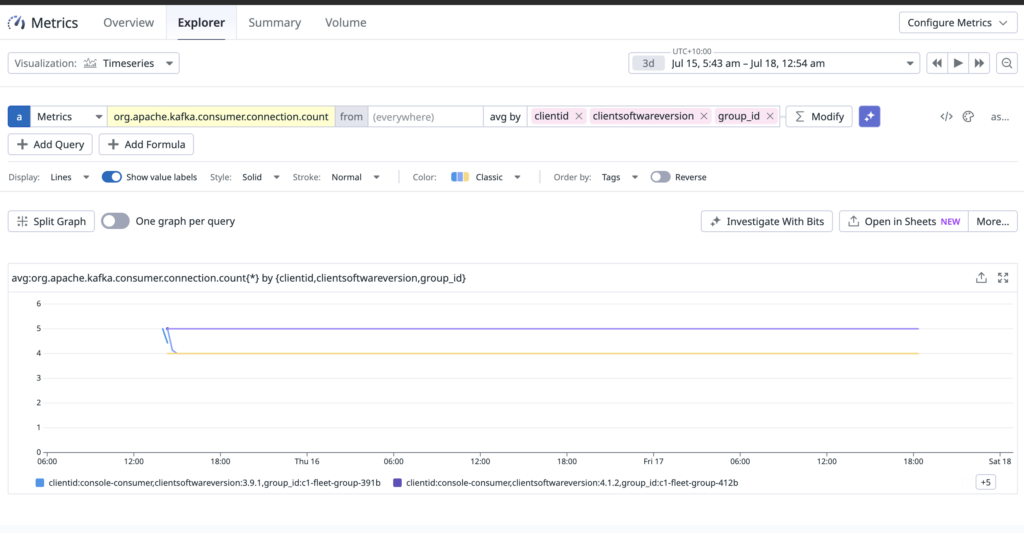
Task: Click the color palette icon
Action: pos(968,116)
